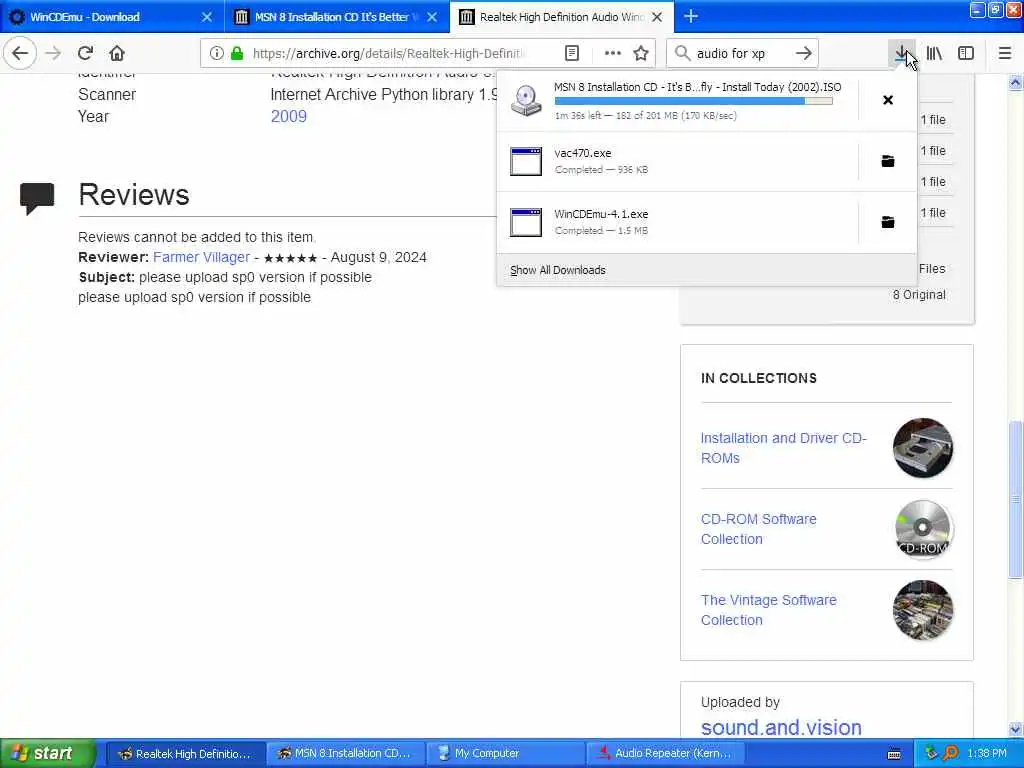The image size is (1024, 768).
Task: Click the vac470.exe file icon
Action: pyautogui.click(x=526, y=161)
